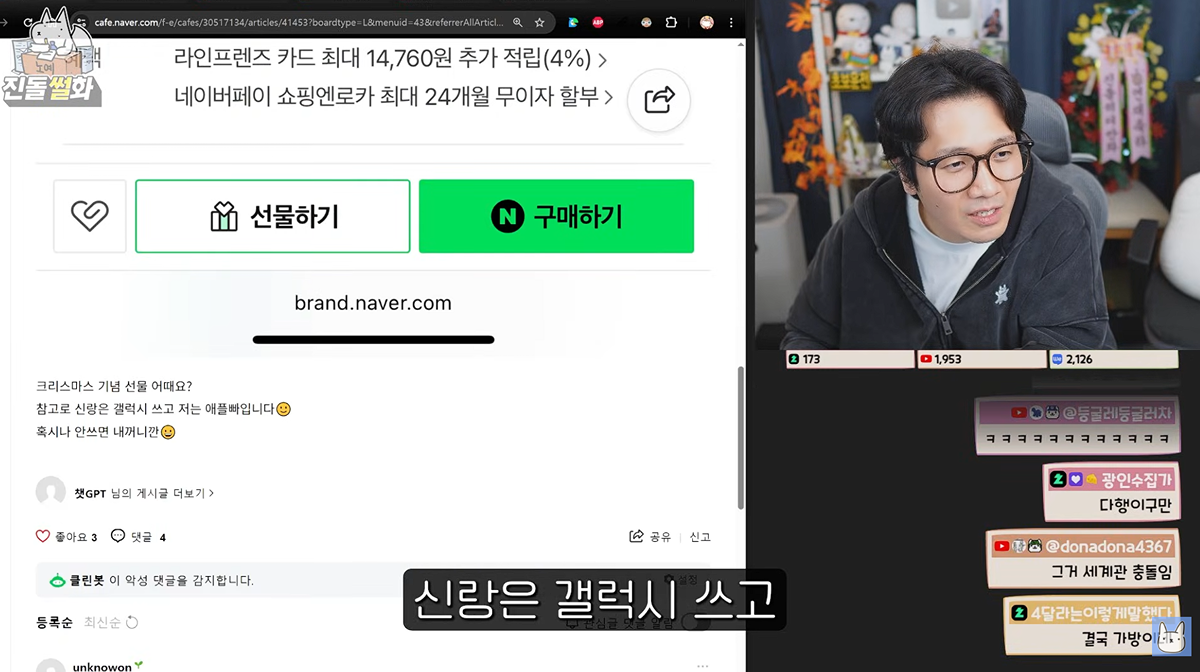Sort comments by 등록순
The height and width of the screenshot is (672, 1200).
(x=54, y=622)
